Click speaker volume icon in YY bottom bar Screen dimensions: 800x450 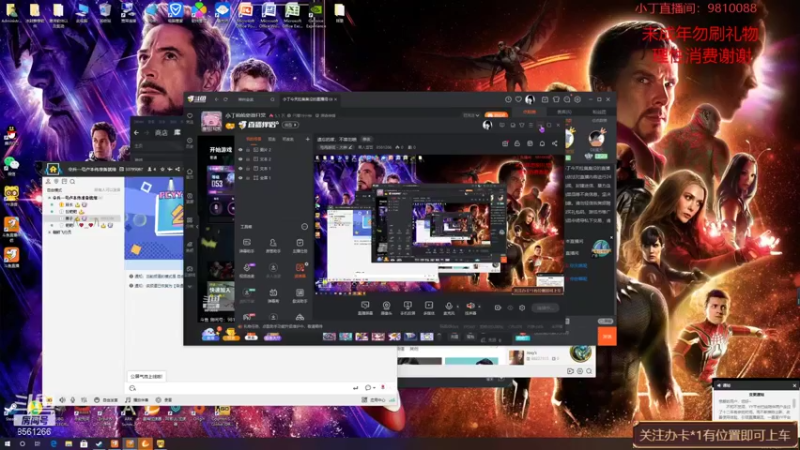pyautogui.click(x=62, y=400)
